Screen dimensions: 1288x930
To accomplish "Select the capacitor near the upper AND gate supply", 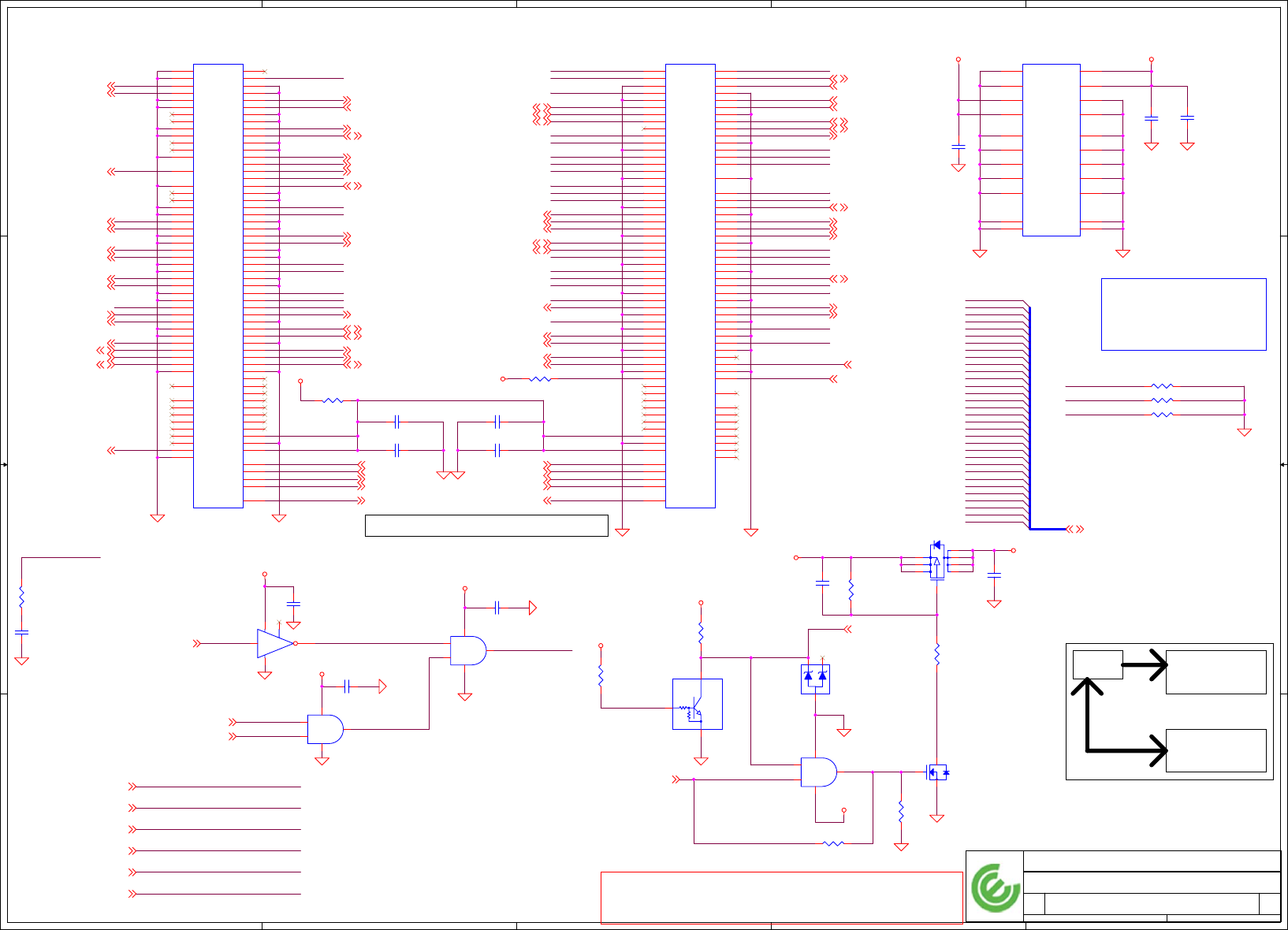I will pyautogui.click(x=497, y=608).
